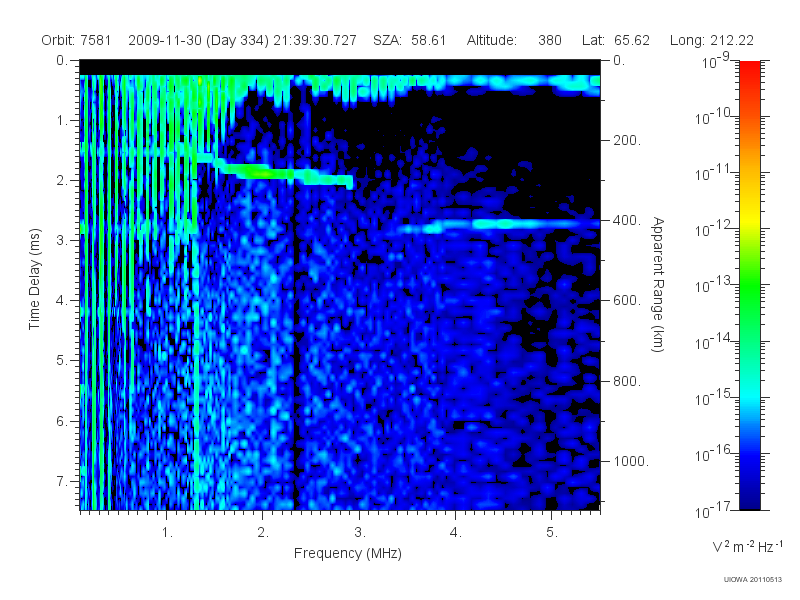The width and height of the screenshot is (800, 600).
Task: Click the '3.' tick on time delay axis
Action: (x=62, y=240)
